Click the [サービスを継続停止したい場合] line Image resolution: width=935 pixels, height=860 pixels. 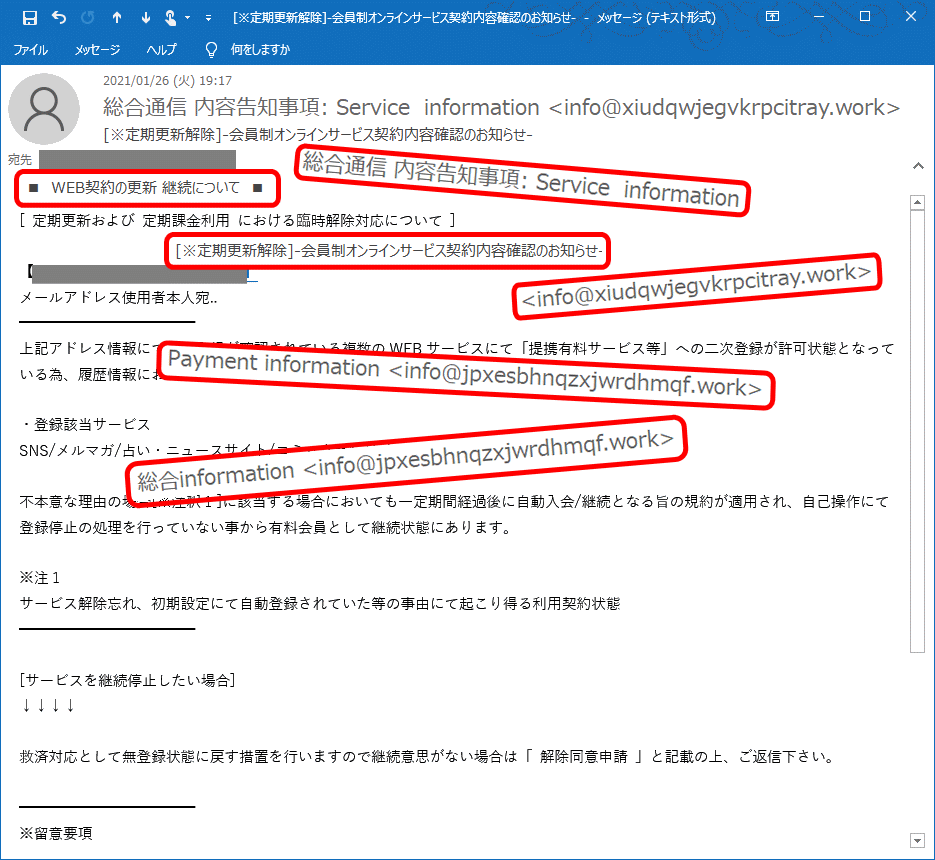pos(127,680)
